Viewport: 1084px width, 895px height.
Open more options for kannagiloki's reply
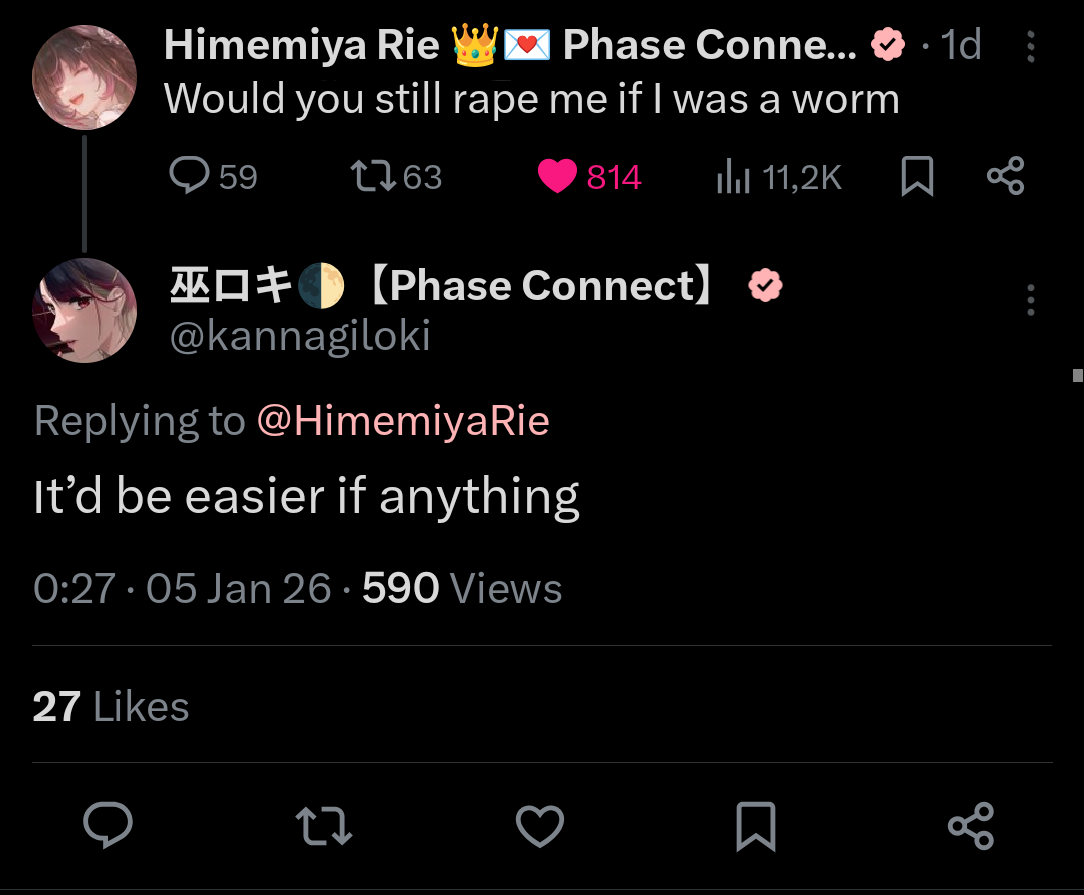pyautogui.click(x=1031, y=300)
